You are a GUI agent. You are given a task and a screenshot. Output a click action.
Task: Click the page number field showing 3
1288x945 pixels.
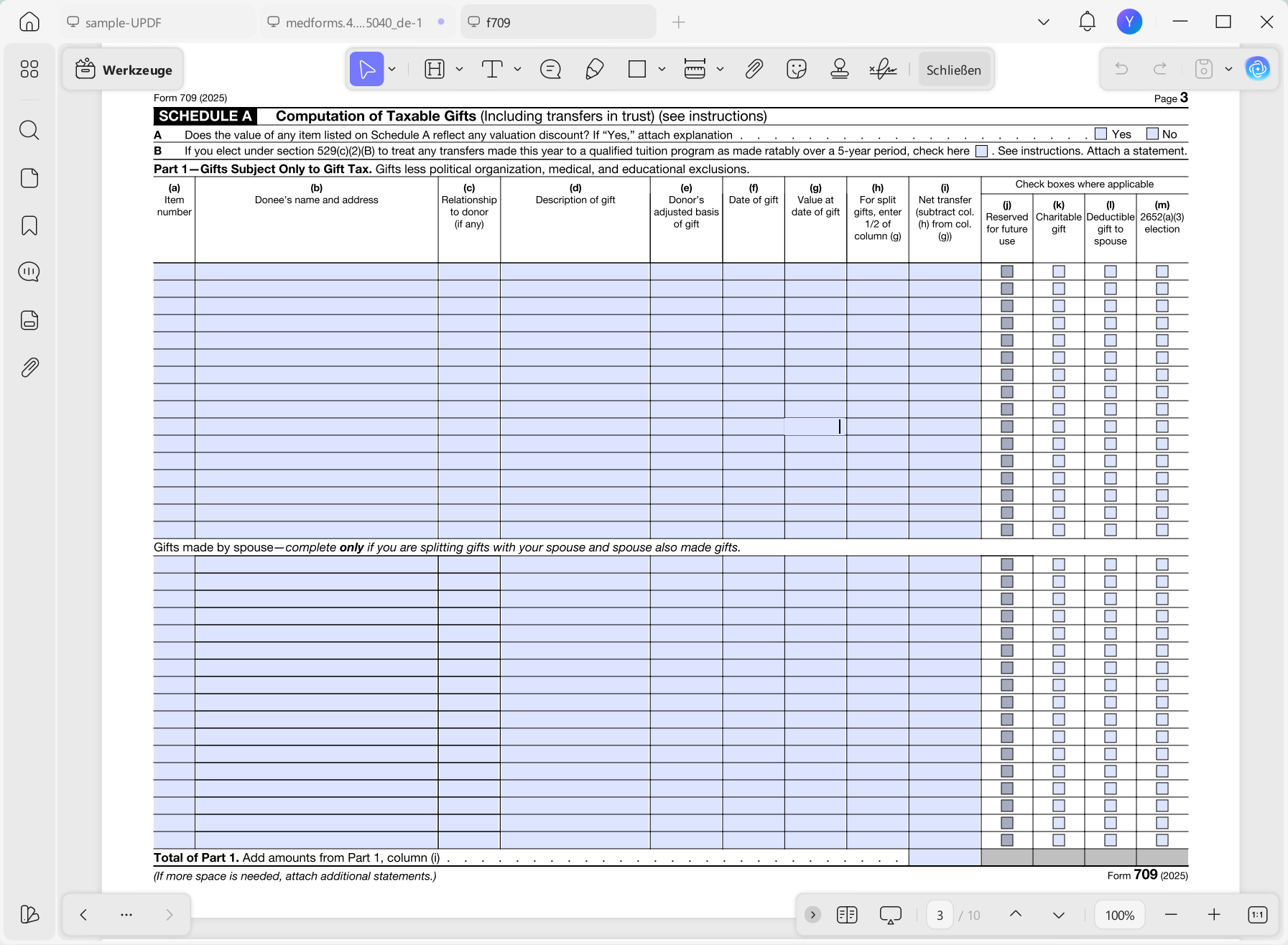click(x=940, y=915)
